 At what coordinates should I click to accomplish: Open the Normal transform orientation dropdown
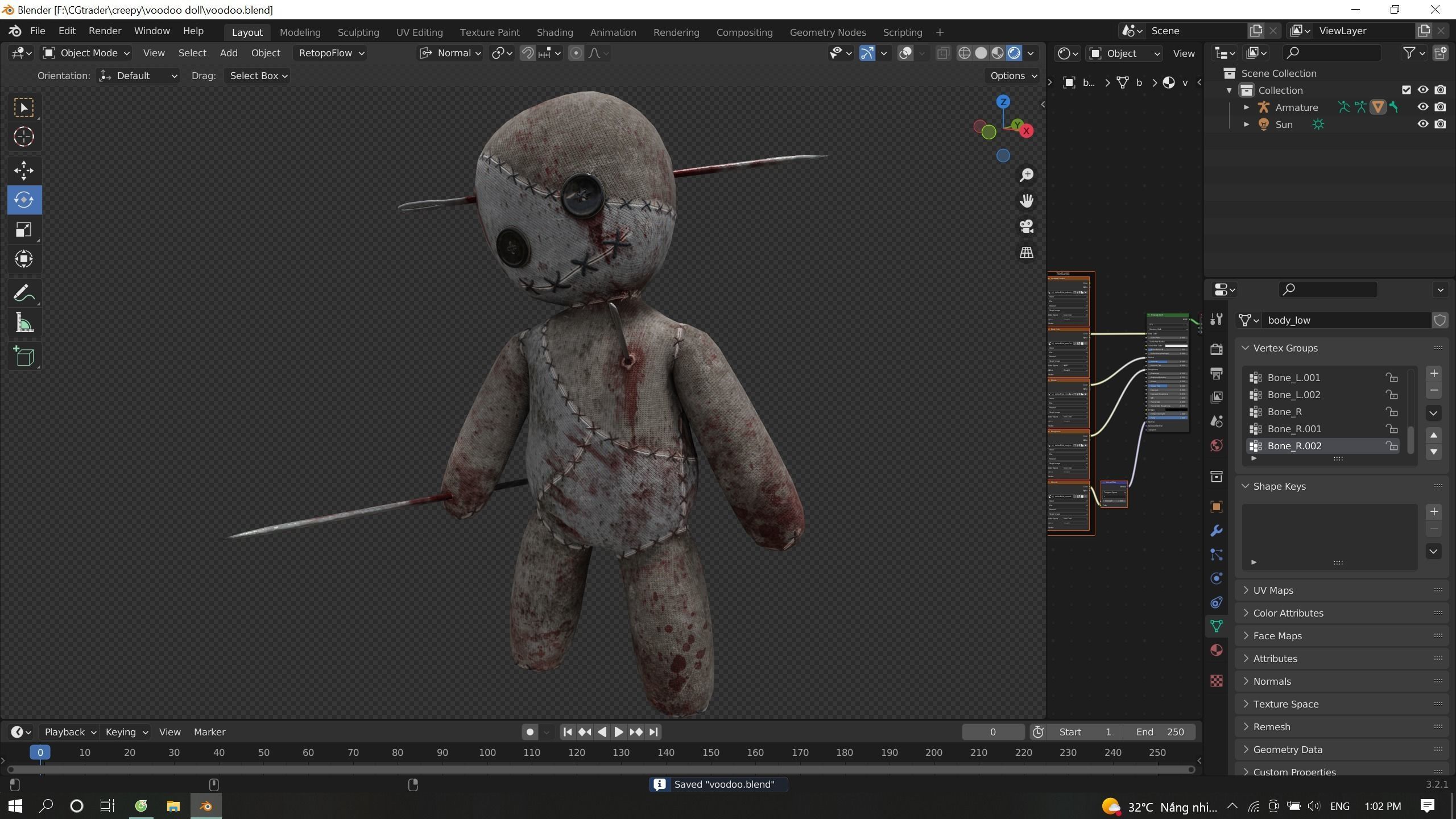[450, 53]
